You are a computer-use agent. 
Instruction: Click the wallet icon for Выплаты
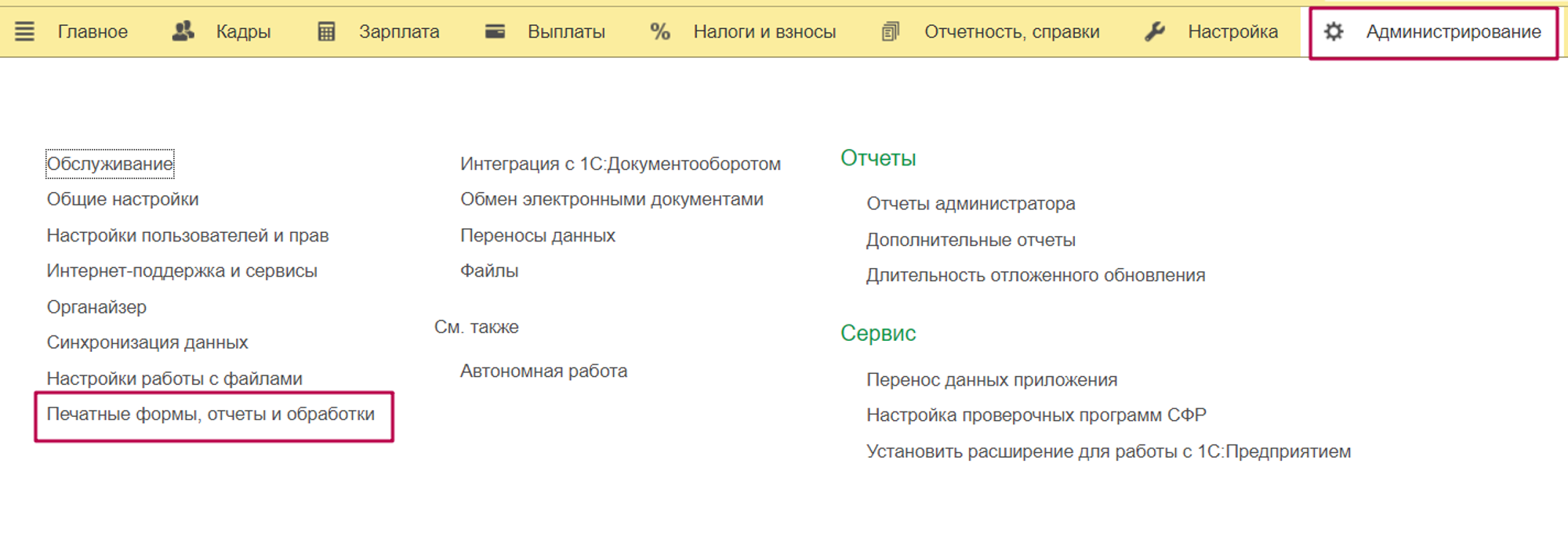[495, 31]
